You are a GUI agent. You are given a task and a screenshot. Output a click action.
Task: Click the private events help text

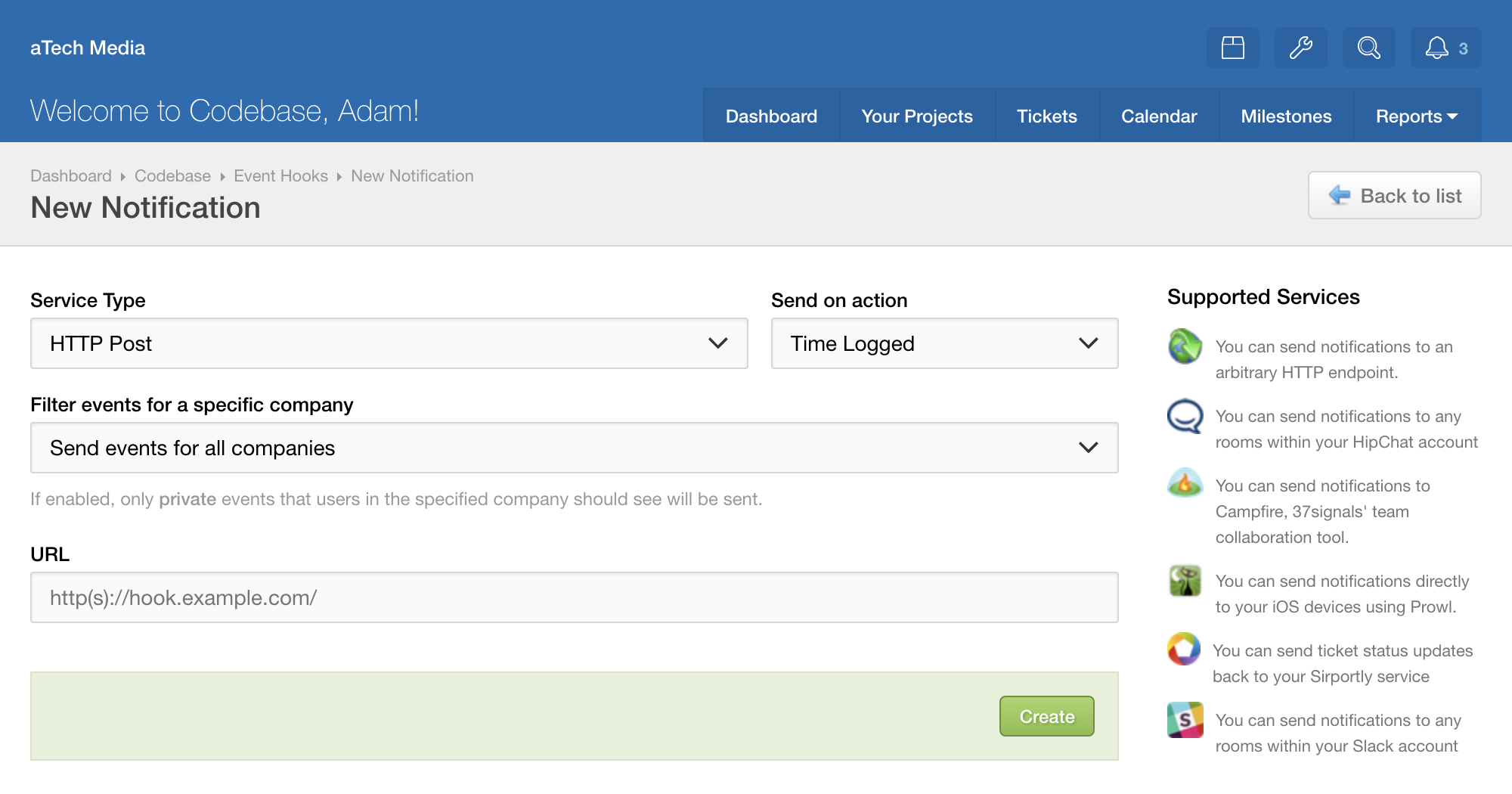396,499
